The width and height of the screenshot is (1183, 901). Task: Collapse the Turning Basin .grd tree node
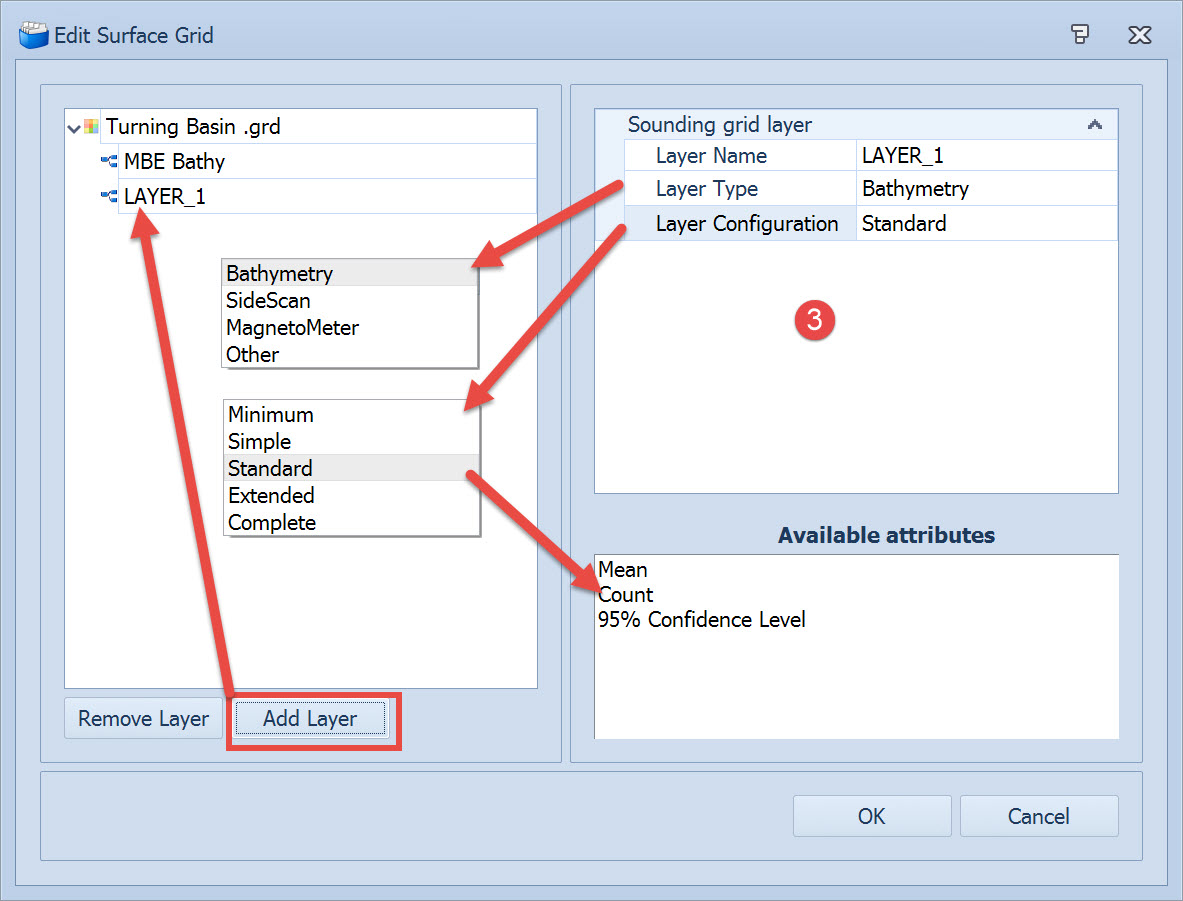(x=74, y=128)
